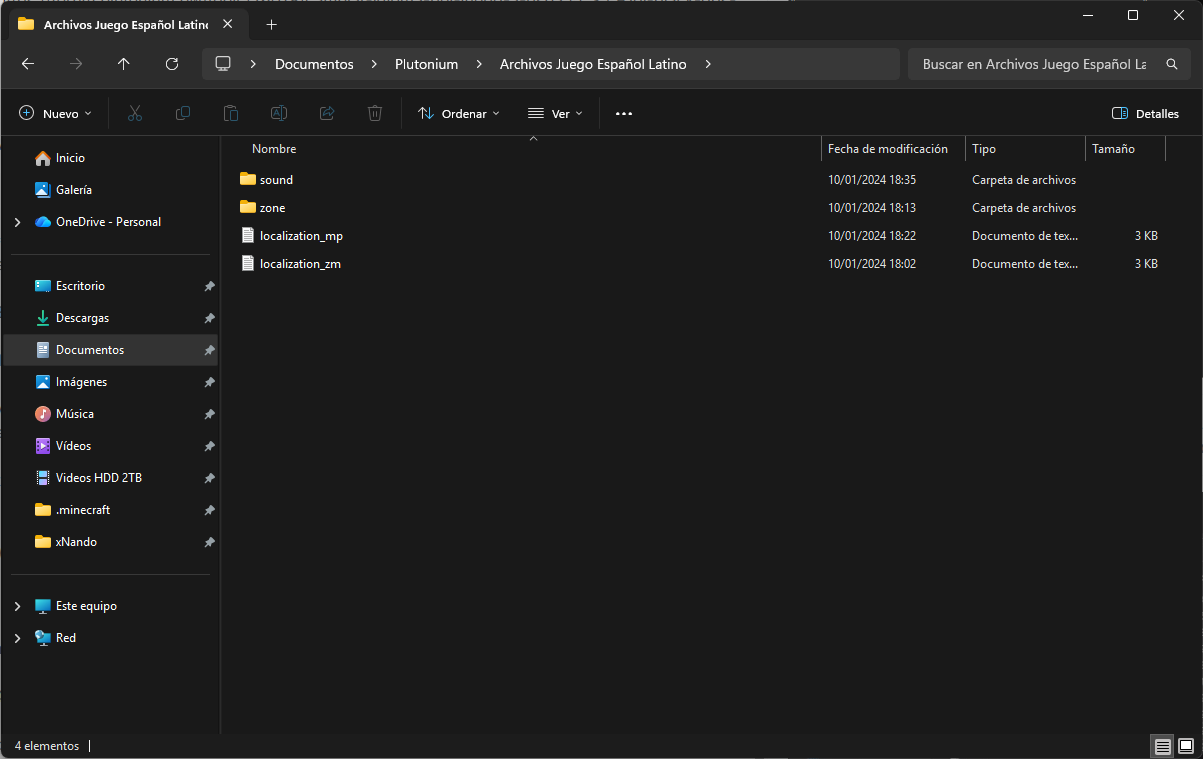Click the Paste clipboard icon
The image size is (1203, 759).
(x=231, y=114)
